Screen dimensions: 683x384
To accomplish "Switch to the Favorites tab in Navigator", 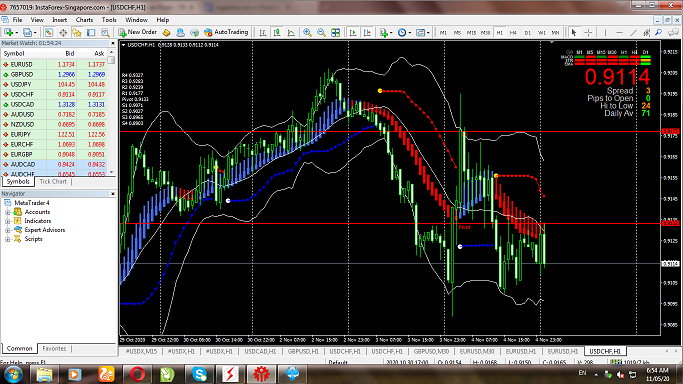I will pyautogui.click(x=54, y=348).
